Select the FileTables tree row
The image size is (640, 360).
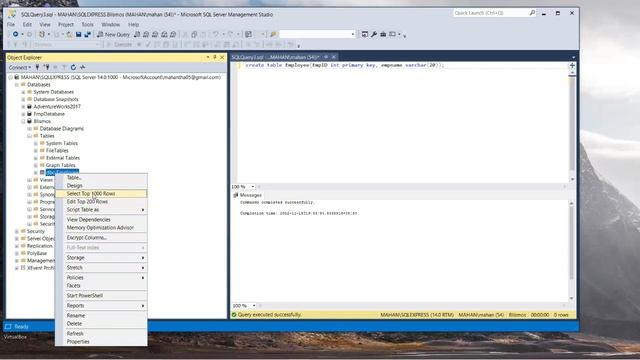pos(57,151)
